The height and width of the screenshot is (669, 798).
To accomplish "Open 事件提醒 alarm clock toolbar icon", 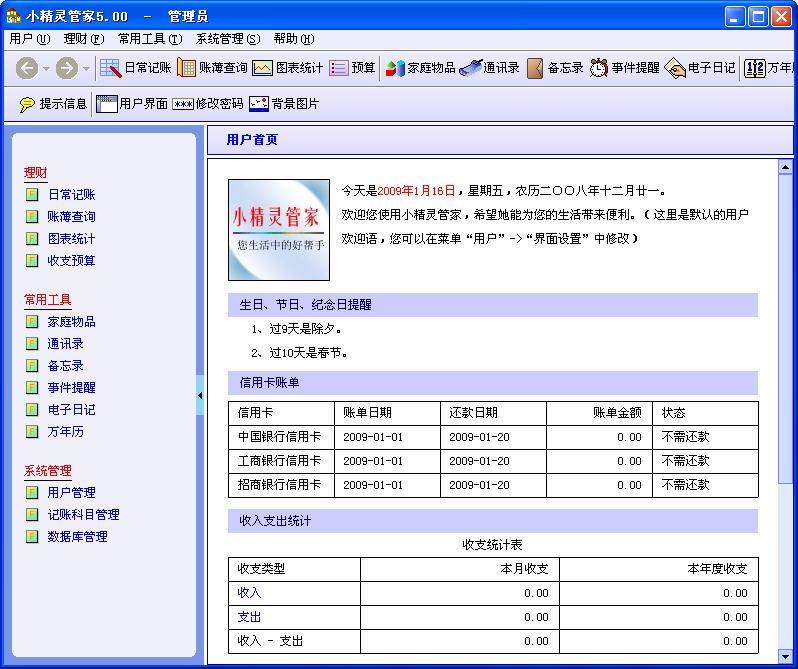I will [598, 68].
